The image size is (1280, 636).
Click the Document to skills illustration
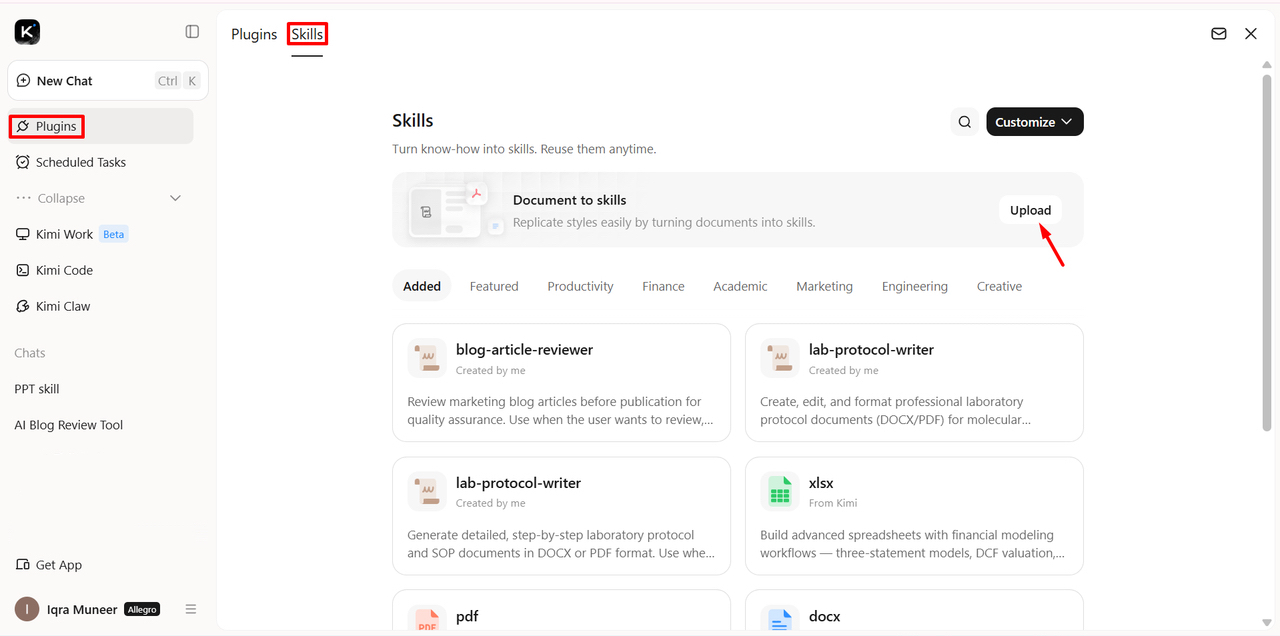pyautogui.click(x=456, y=210)
